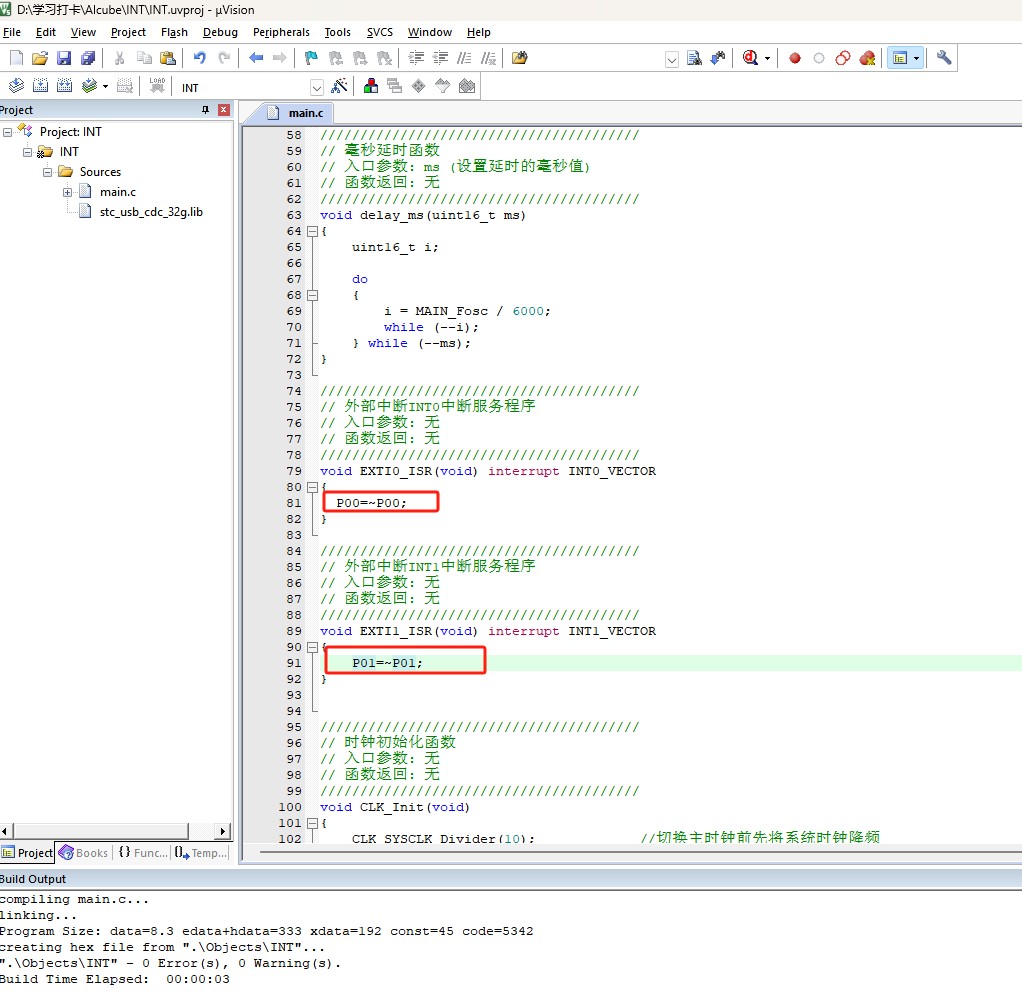Switch to the Templates panel tab
Viewport: 1022px width, 992px height.
coord(201,853)
